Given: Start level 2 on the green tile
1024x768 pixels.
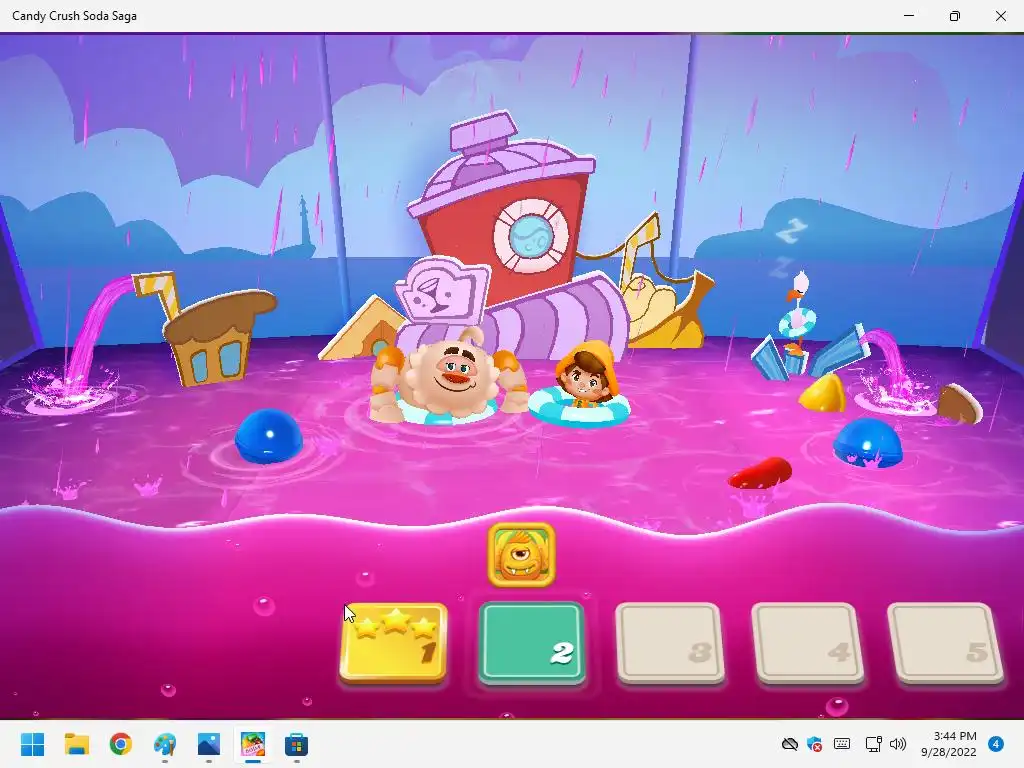Looking at the screenshot, I should (x=532, y=643).
